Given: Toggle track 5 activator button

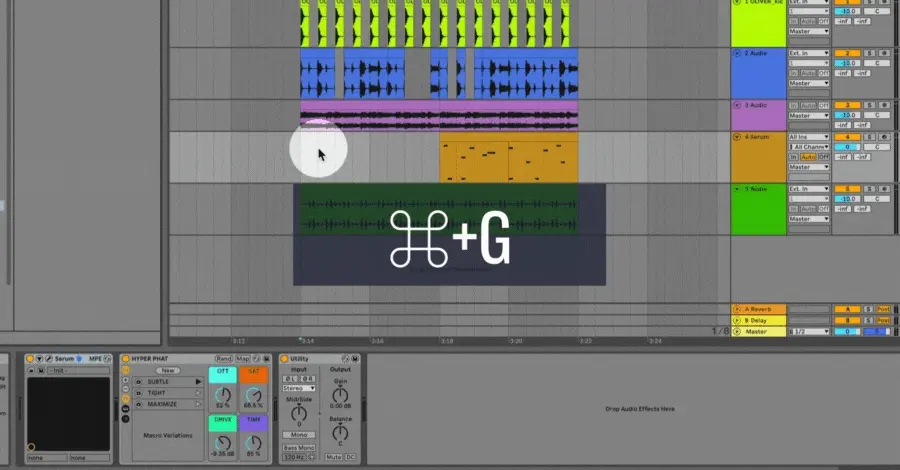Looking at the screenshot, I should click(847, 188).
